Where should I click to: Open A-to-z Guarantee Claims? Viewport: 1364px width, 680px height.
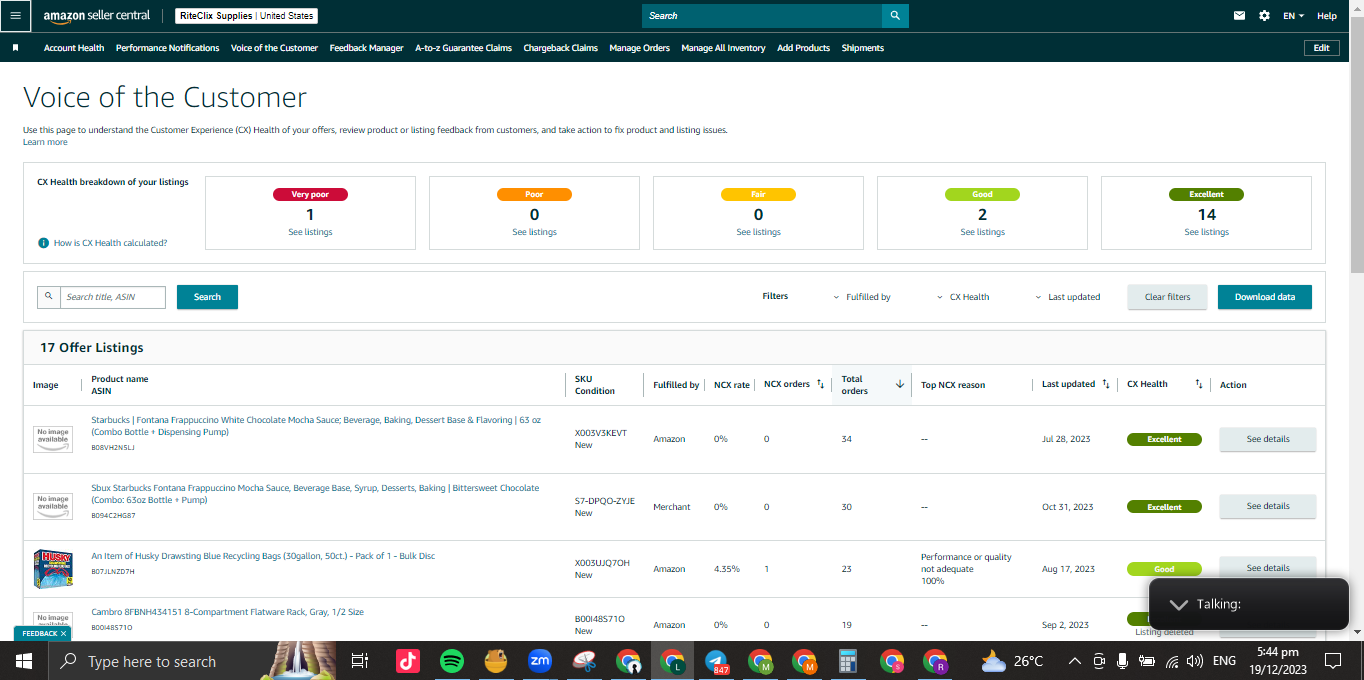click(463, 48)
